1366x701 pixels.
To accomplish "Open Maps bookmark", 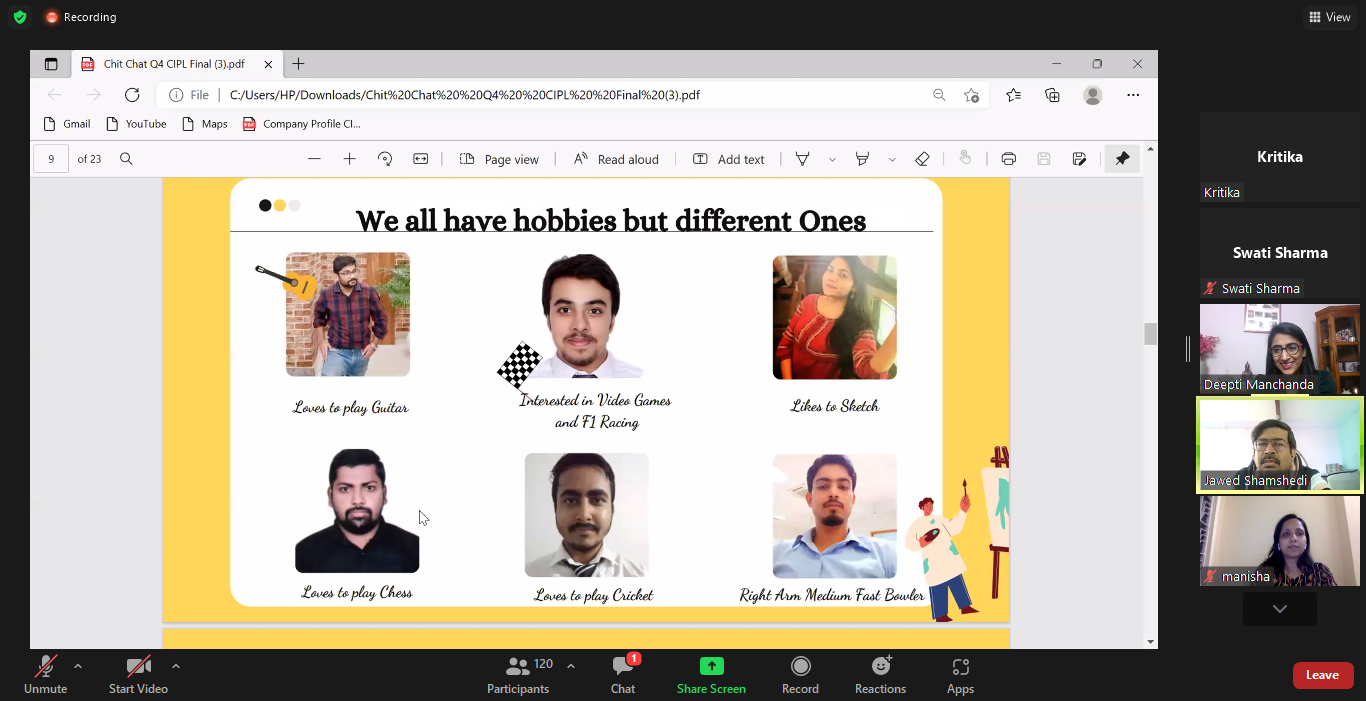I will pyautogui.click(x=205, y=124).
